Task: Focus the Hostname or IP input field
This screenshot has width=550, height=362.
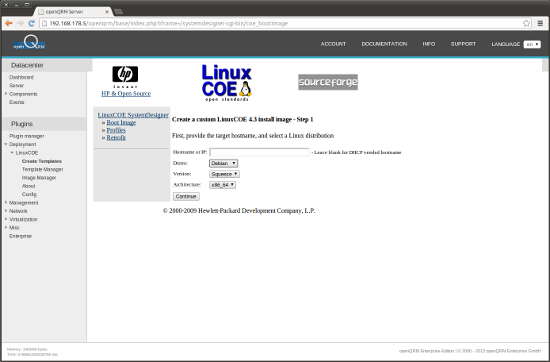Action: 260,152
